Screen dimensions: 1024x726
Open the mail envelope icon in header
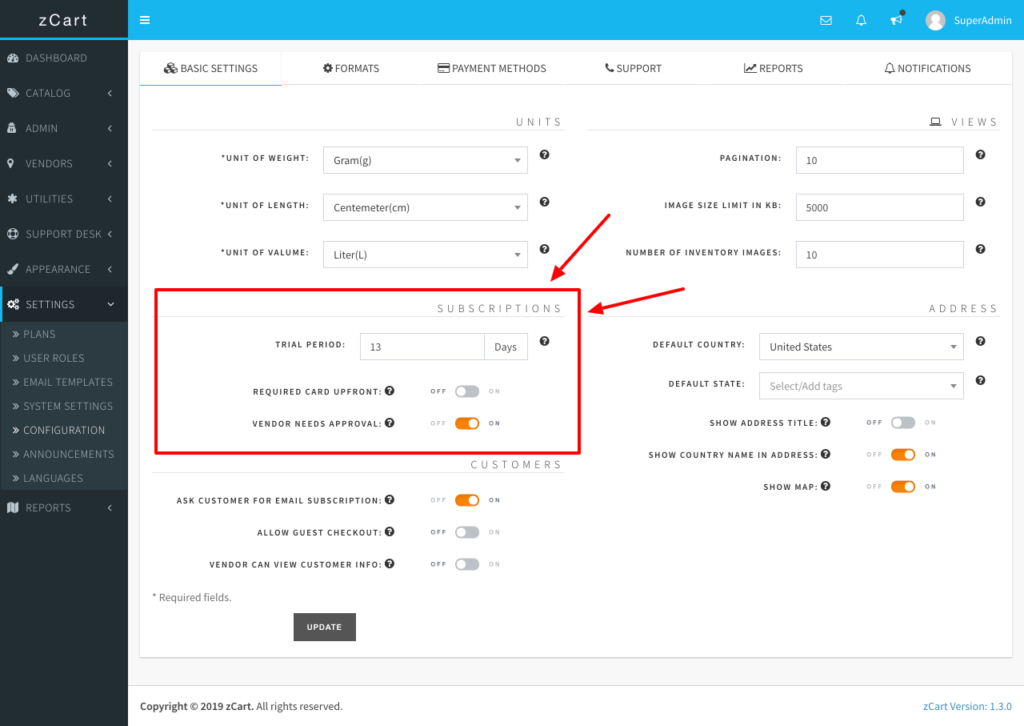point(826,20)
